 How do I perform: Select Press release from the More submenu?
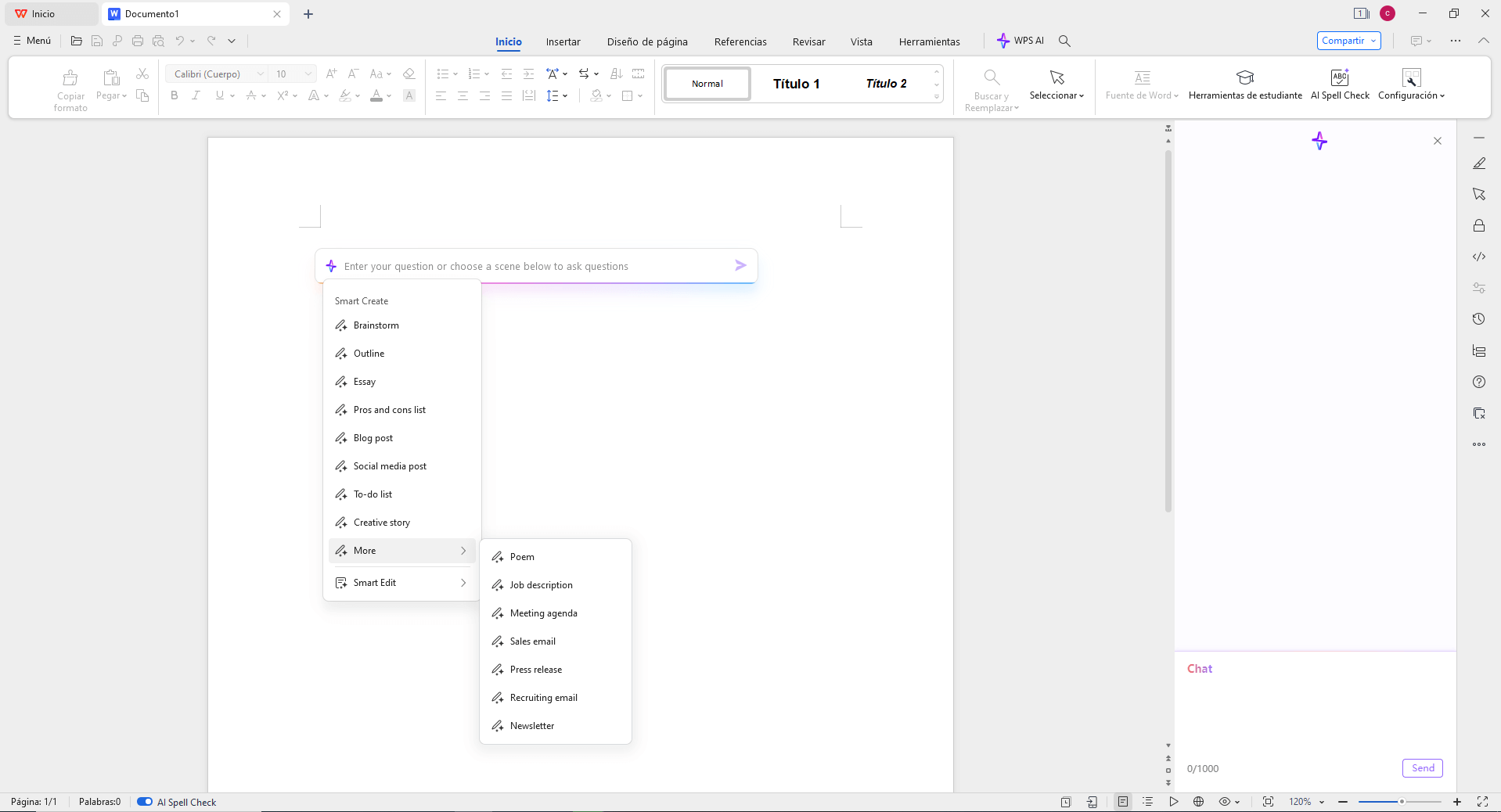click(x=536, y=670)
